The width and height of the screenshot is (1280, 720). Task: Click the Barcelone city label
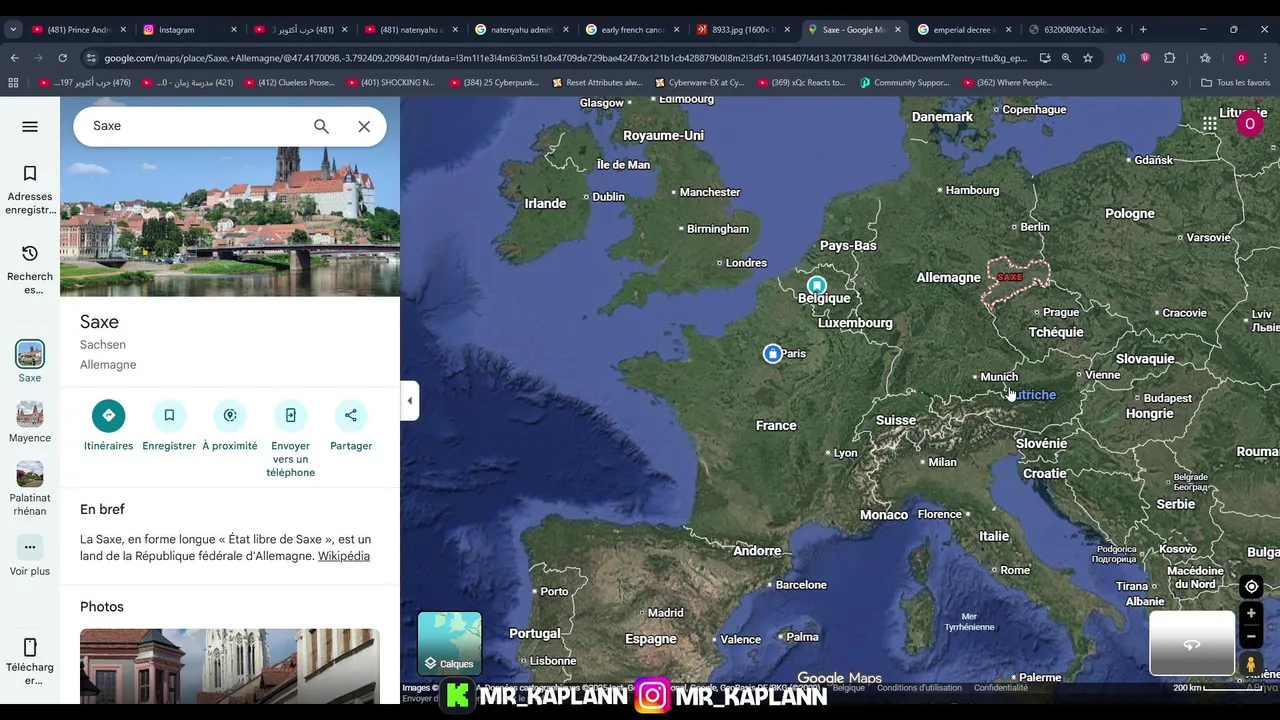coord(801,585)
